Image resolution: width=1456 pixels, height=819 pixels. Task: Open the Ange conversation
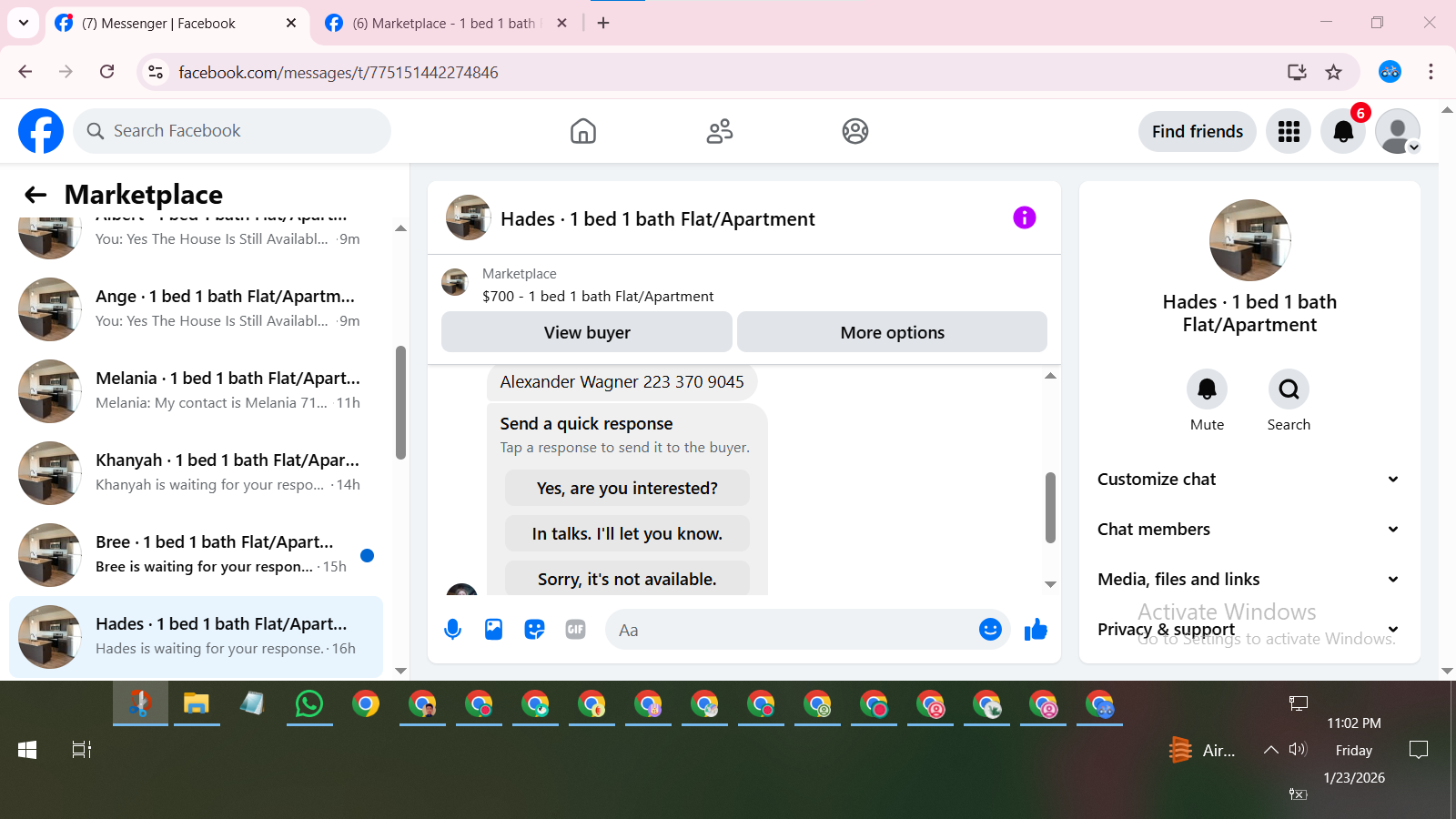196,308
